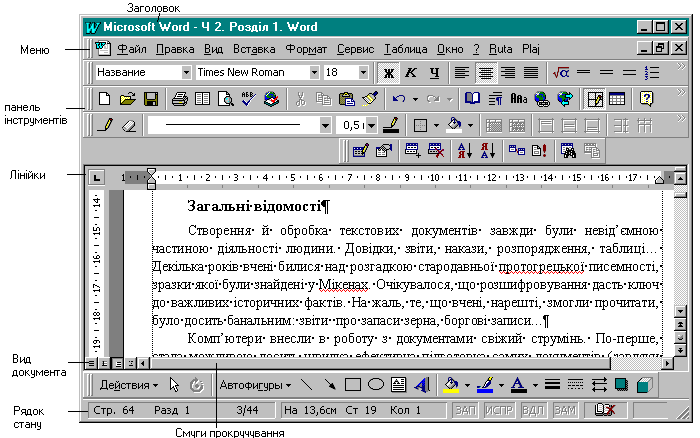This screenshot has width=700, height=438.
Task: Select the Oval drawing tool
Action: [x=376, y=384]
